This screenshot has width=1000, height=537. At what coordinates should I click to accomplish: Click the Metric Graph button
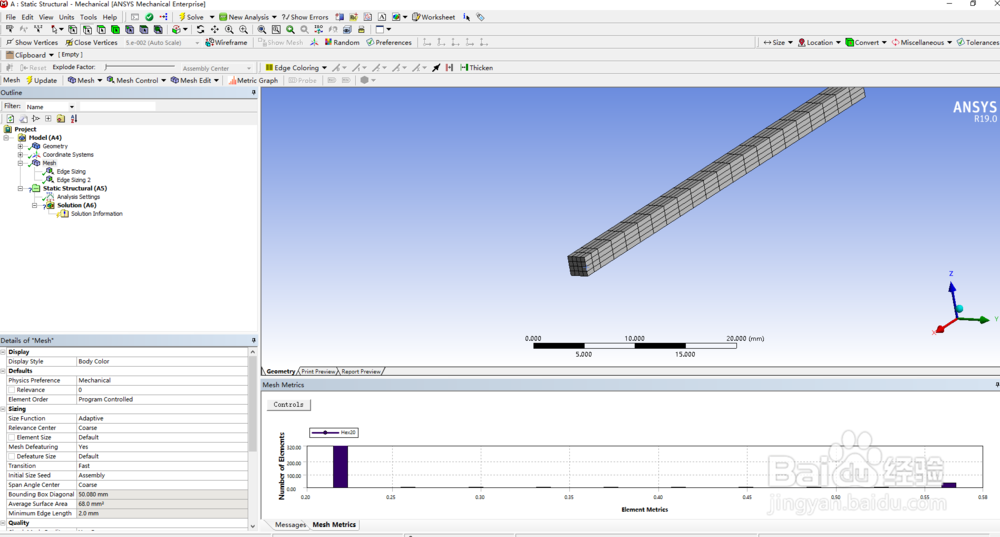253,80
